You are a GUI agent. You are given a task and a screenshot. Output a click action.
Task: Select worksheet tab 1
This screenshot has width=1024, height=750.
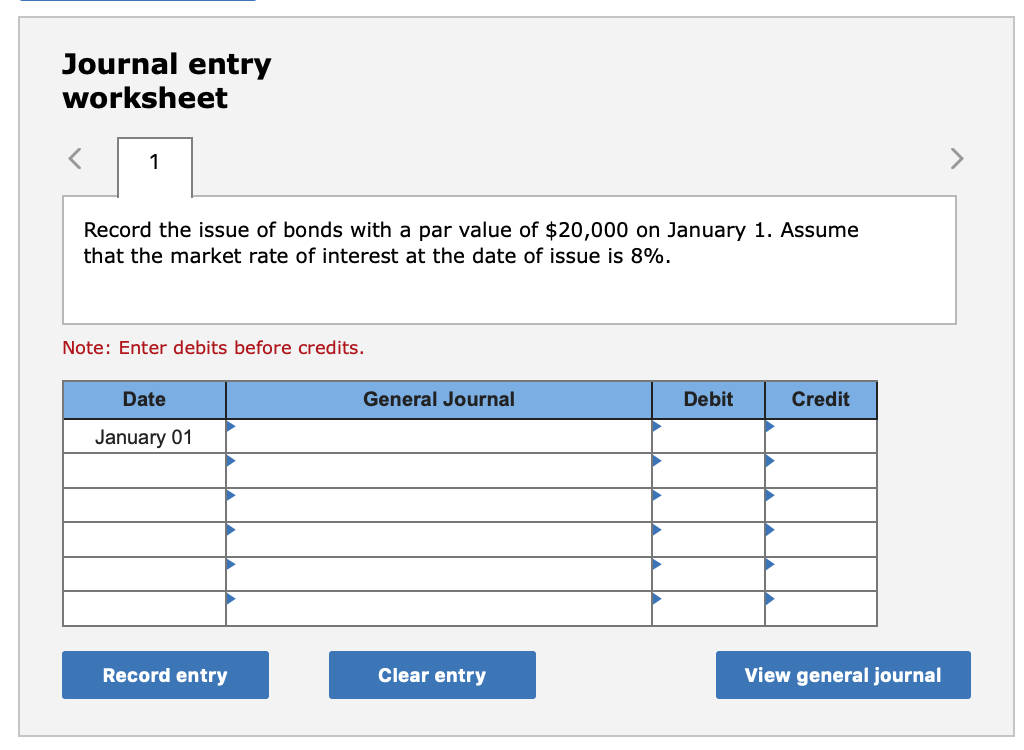point(154,163)
